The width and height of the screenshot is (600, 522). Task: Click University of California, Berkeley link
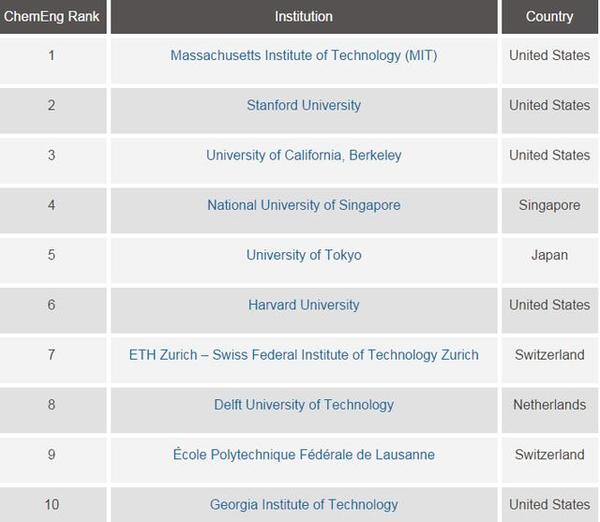[x=304, y=155]
